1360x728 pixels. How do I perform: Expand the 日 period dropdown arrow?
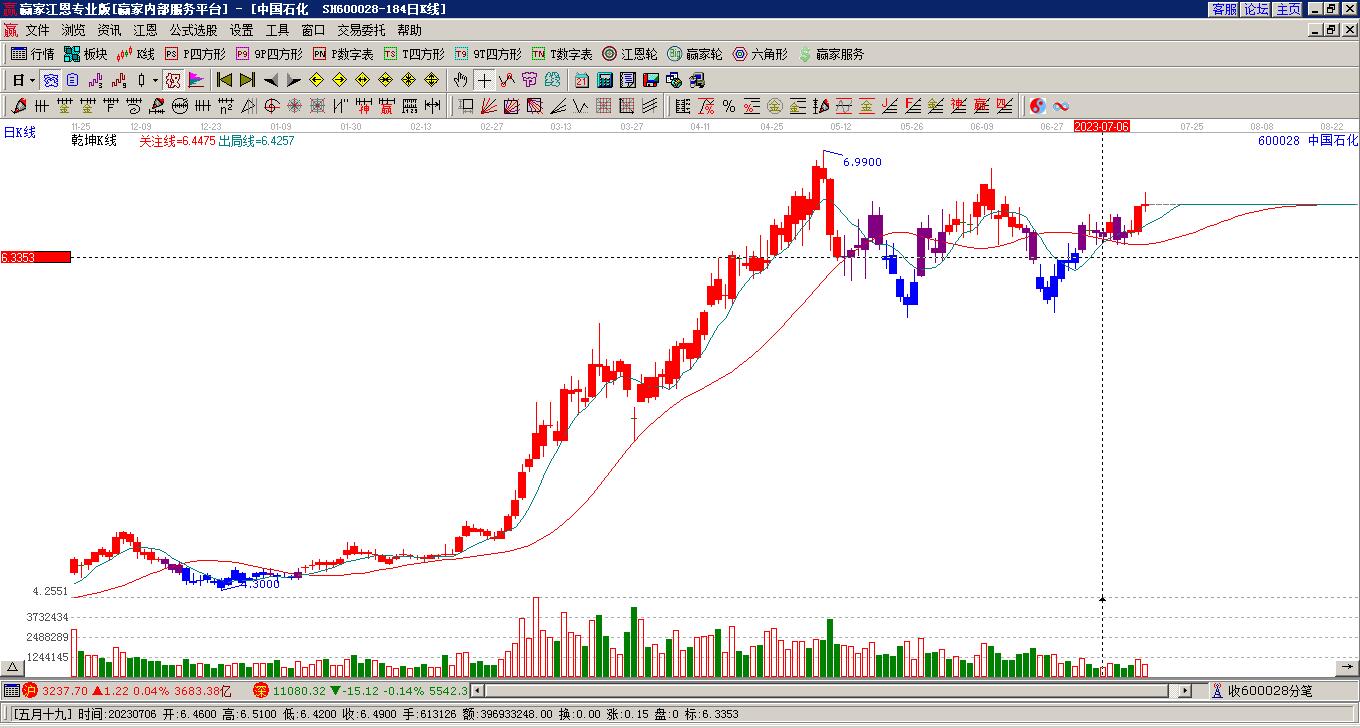point(32,80)
